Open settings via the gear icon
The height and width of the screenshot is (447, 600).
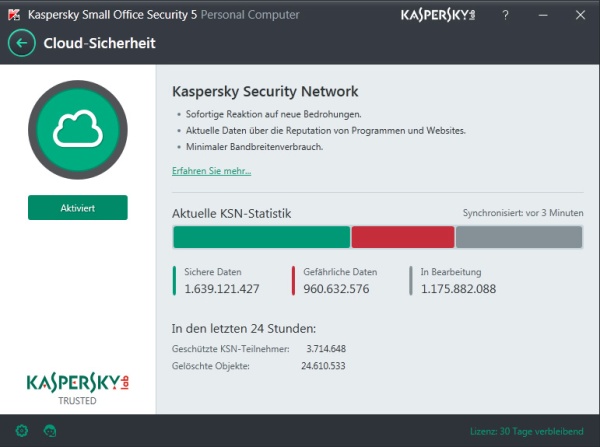[22, 431]
